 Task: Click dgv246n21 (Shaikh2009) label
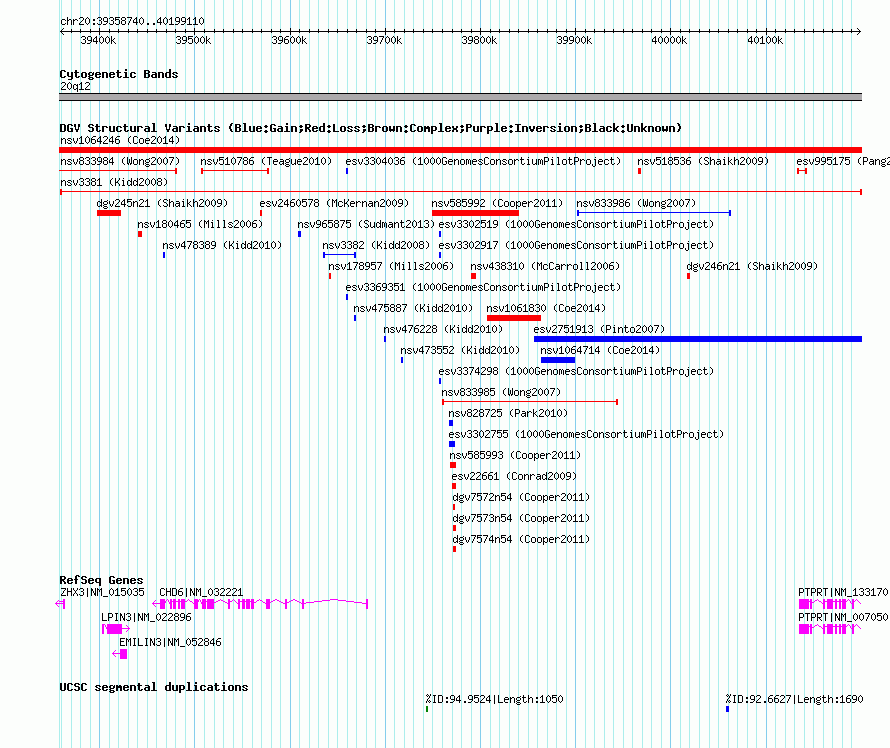tap(752, 266)
